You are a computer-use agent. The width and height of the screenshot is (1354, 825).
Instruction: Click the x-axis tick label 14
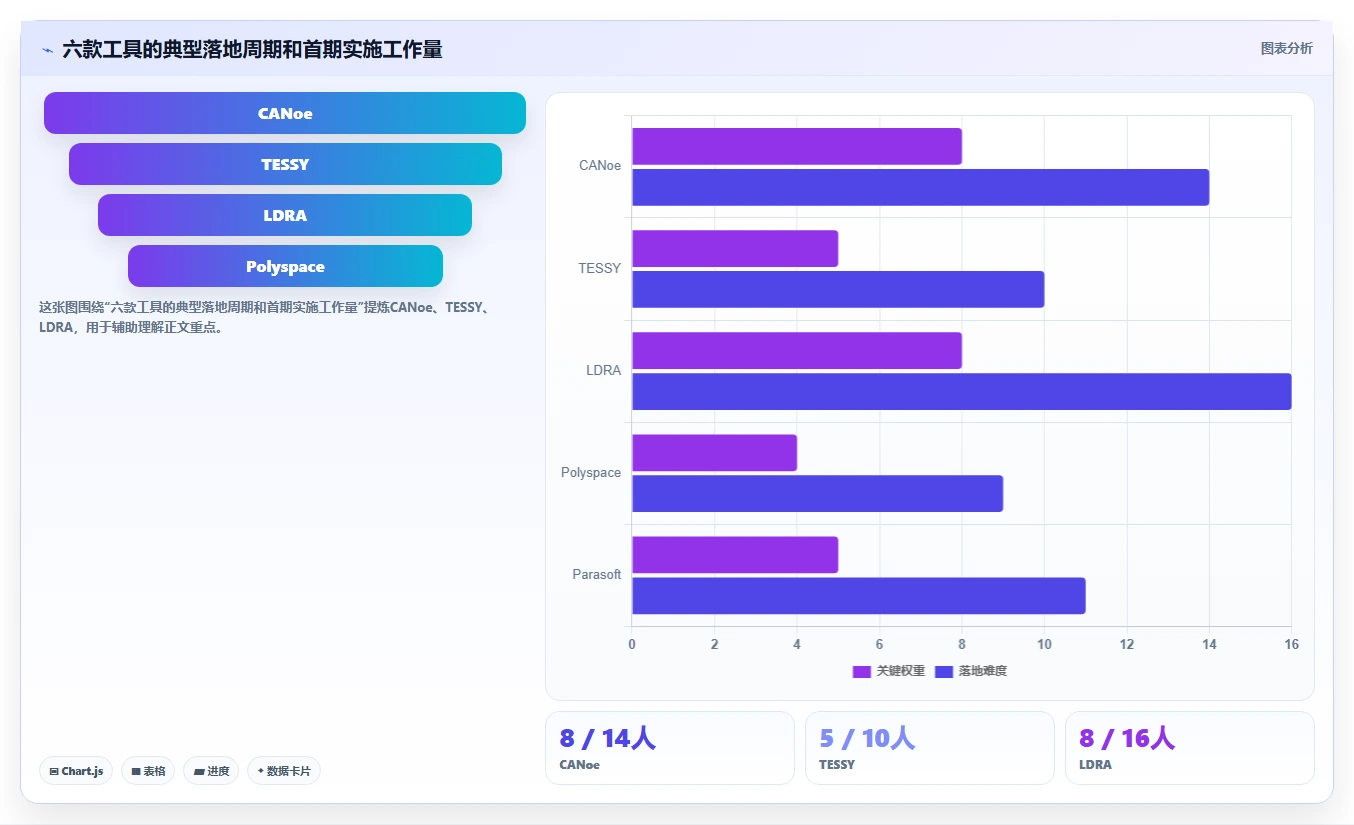click(1209, 644)
